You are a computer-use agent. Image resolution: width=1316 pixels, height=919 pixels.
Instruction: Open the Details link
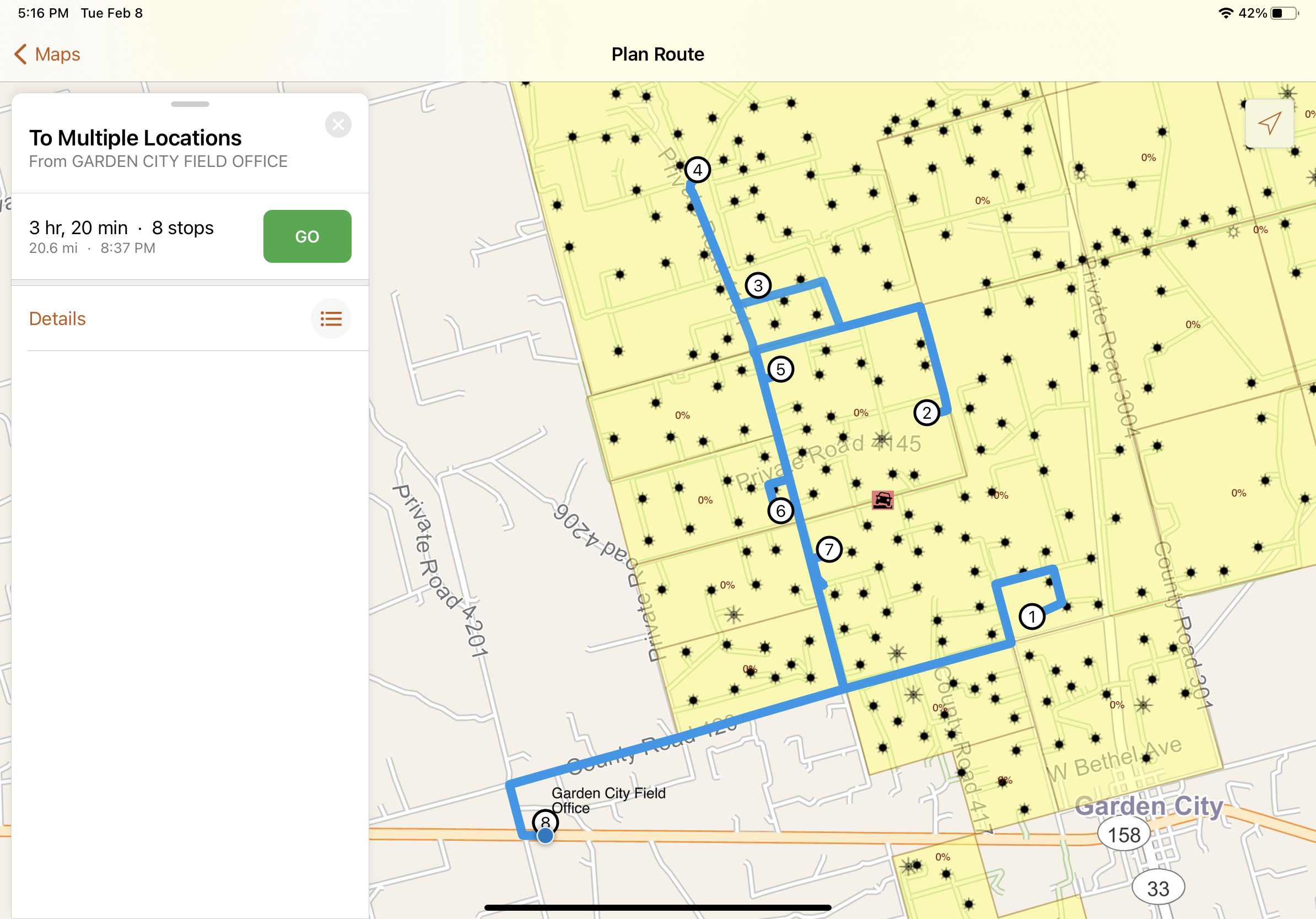(x=57, y=318)
